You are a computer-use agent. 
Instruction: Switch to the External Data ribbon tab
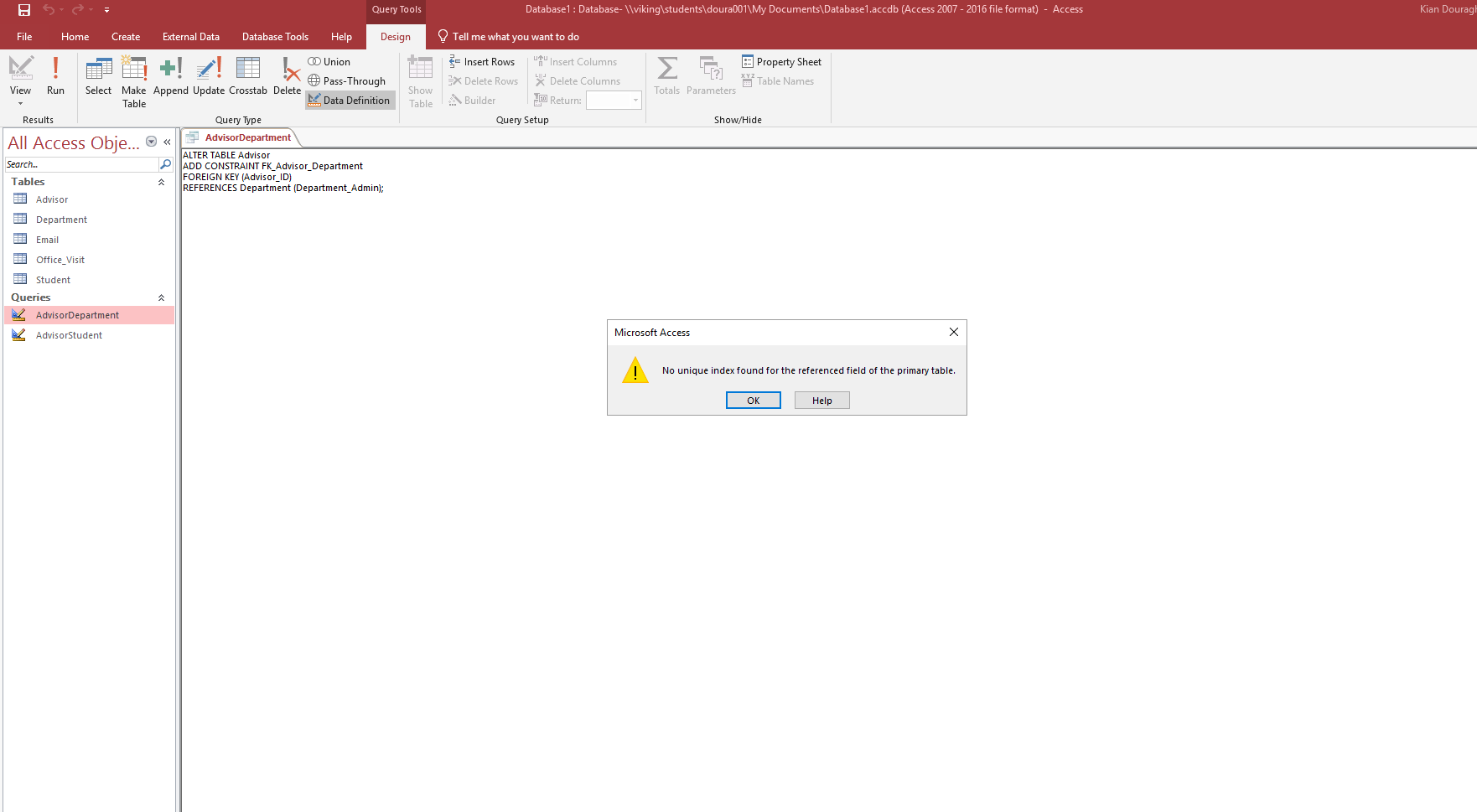coord(191,37)
